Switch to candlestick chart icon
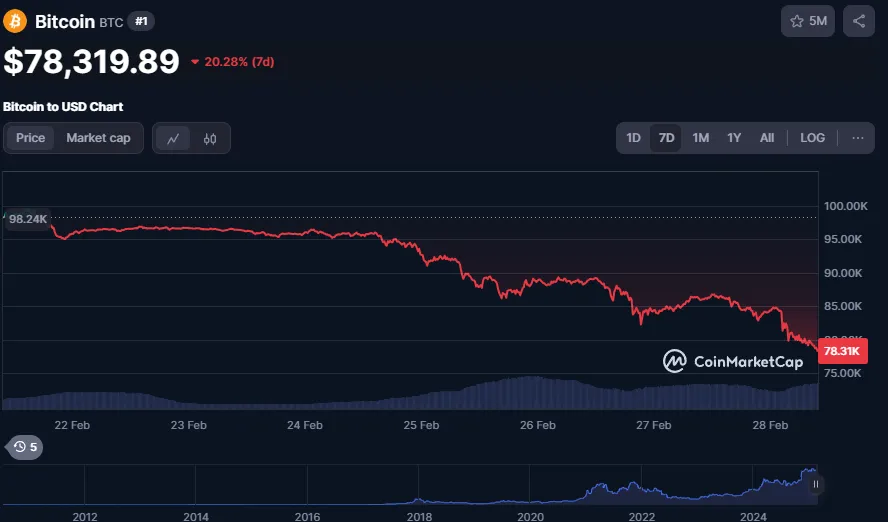The height and width of the screenshot is (522, 888). point(210,138)
